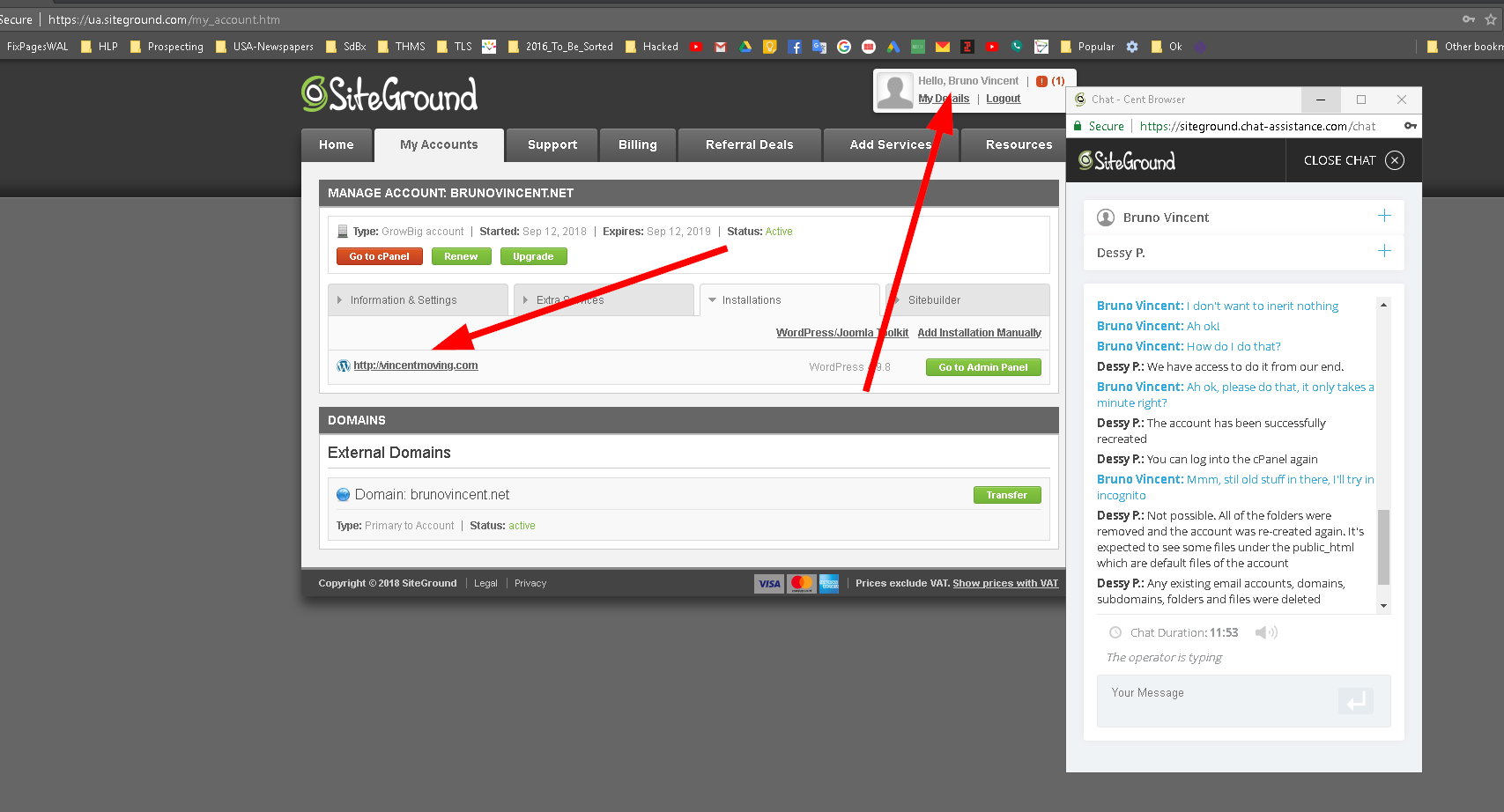Open the Google Drive bookmark icon

(x=745, y=47)
